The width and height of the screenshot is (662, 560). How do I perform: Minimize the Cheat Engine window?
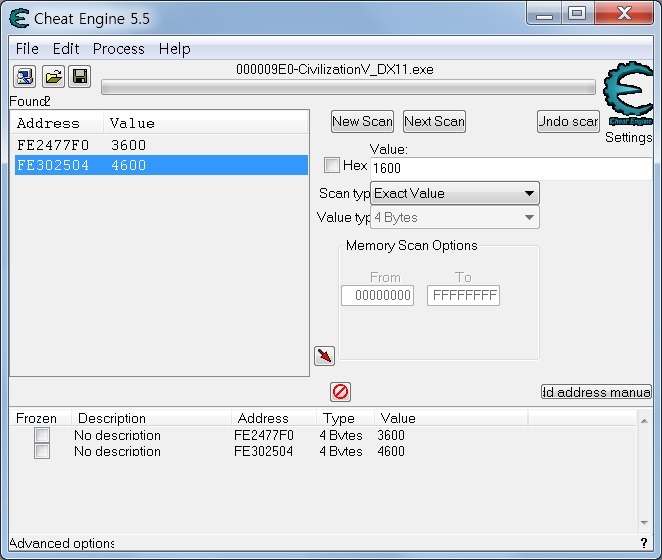point(544,15)
